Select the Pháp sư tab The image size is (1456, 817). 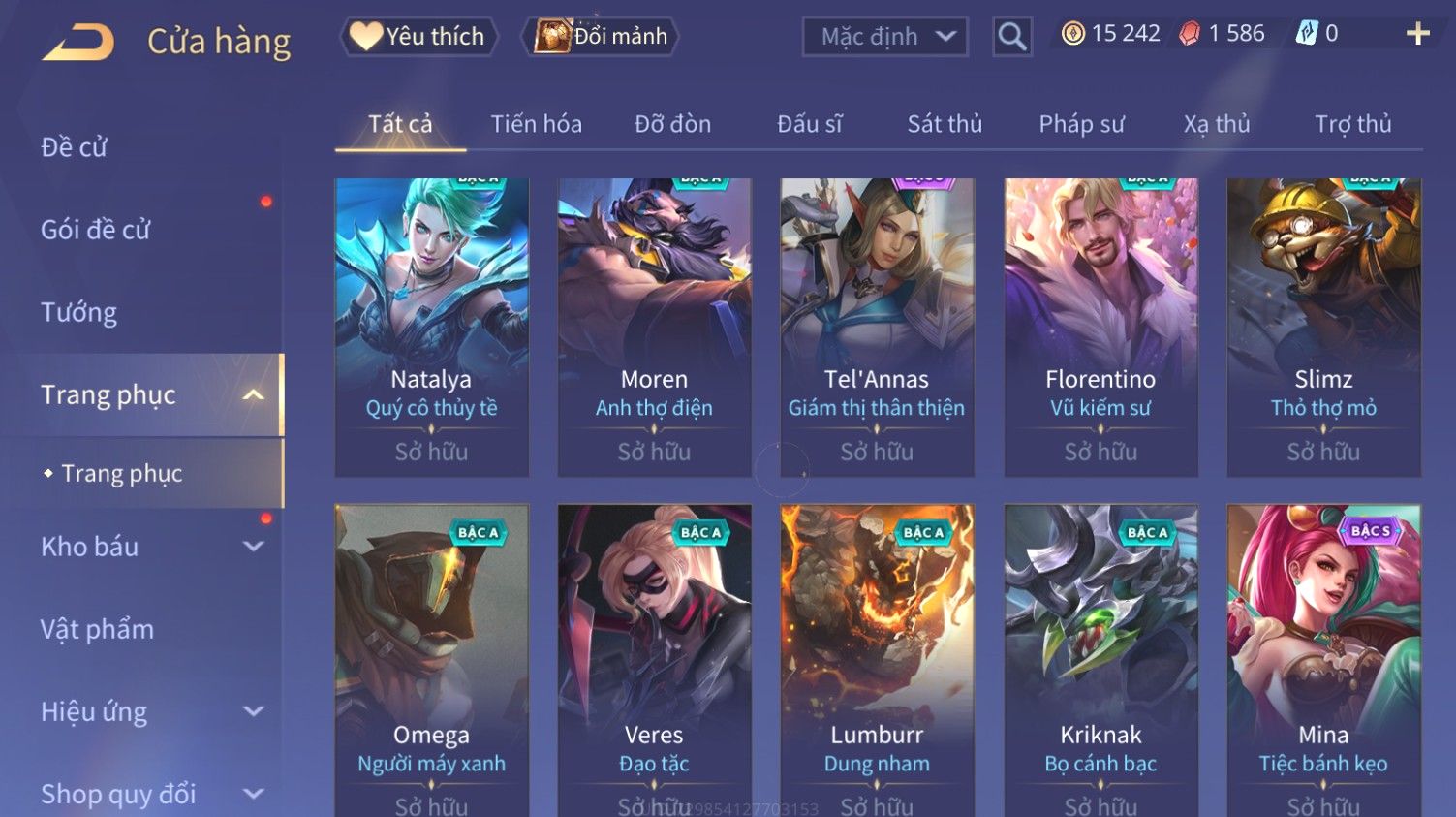coord(1081,124)
